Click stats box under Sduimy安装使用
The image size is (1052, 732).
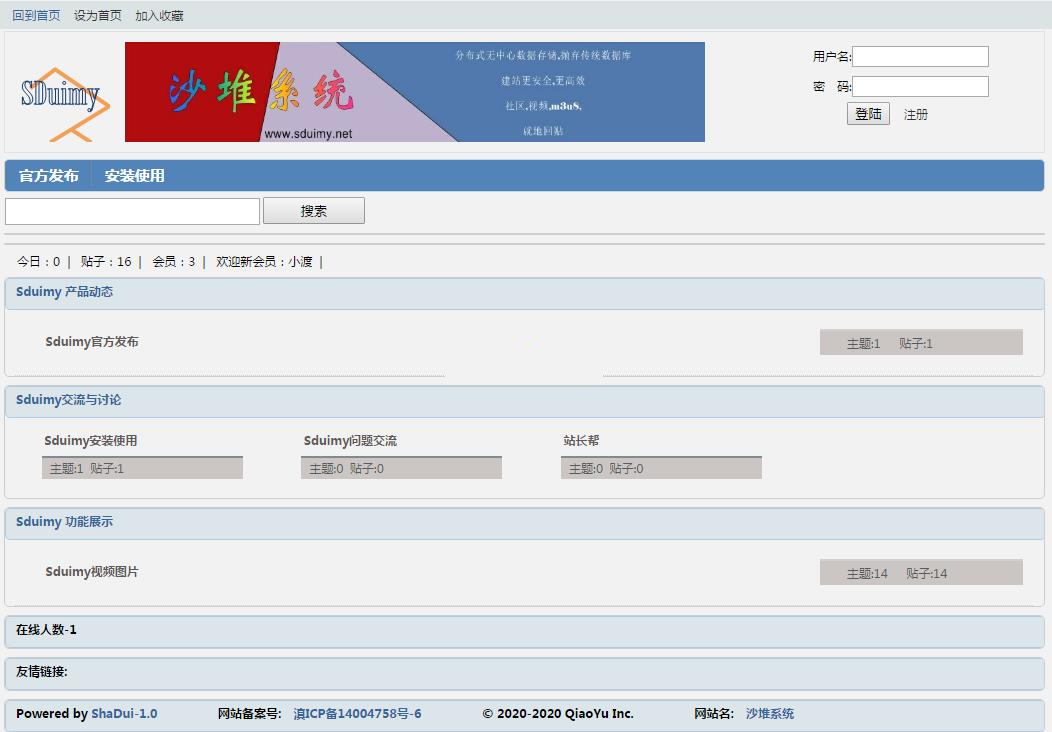click(x=142, y=468)
